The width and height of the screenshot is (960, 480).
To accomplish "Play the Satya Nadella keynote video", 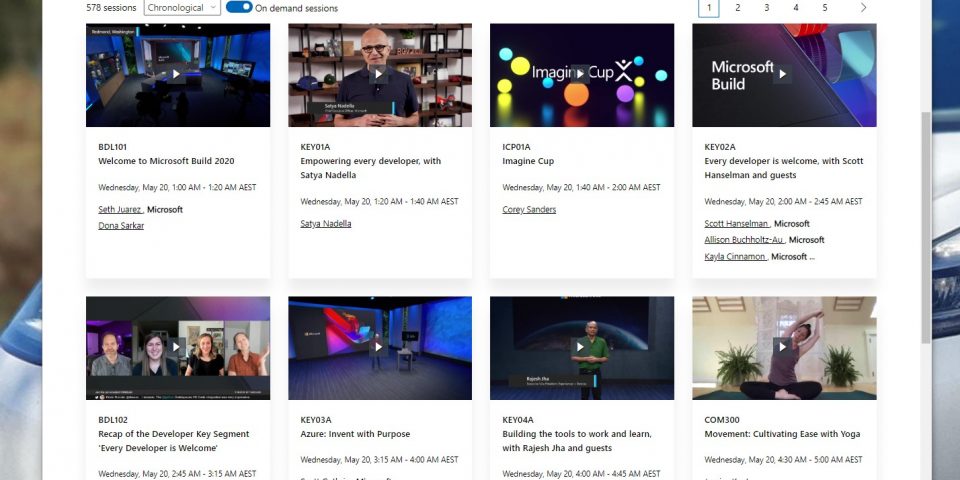I will click(x=378, y=74).
